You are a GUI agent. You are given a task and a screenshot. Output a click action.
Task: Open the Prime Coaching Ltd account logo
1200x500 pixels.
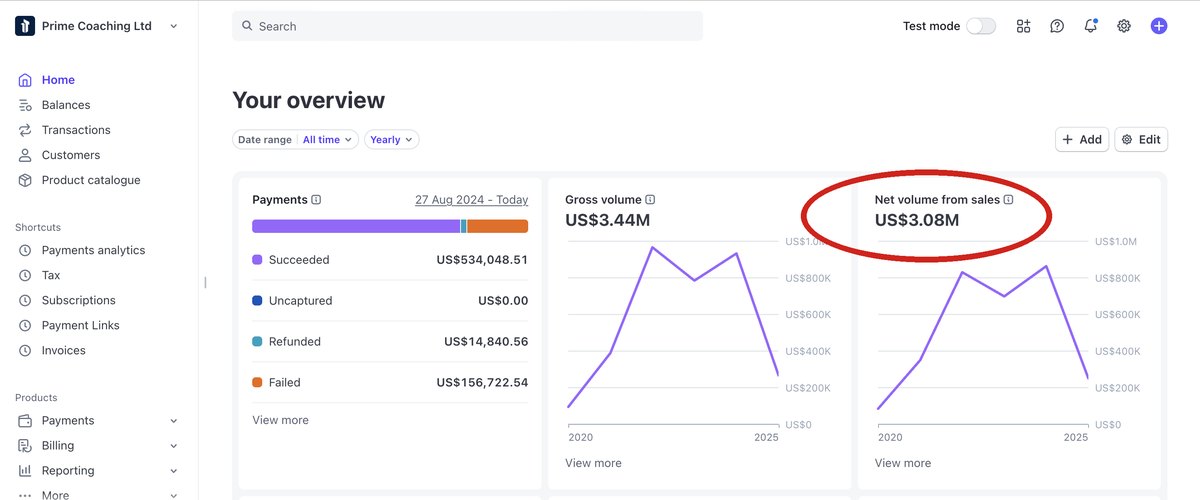(x=25, y=26)
